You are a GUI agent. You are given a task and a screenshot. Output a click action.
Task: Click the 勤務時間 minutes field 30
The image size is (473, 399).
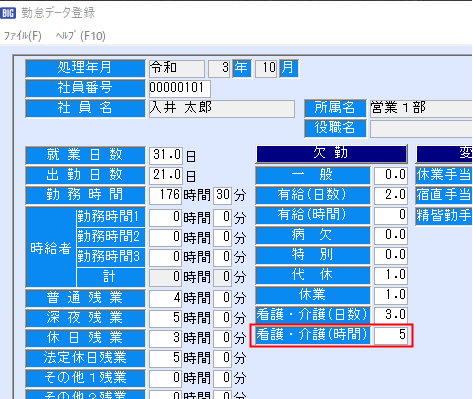click(x=223, y=195)
